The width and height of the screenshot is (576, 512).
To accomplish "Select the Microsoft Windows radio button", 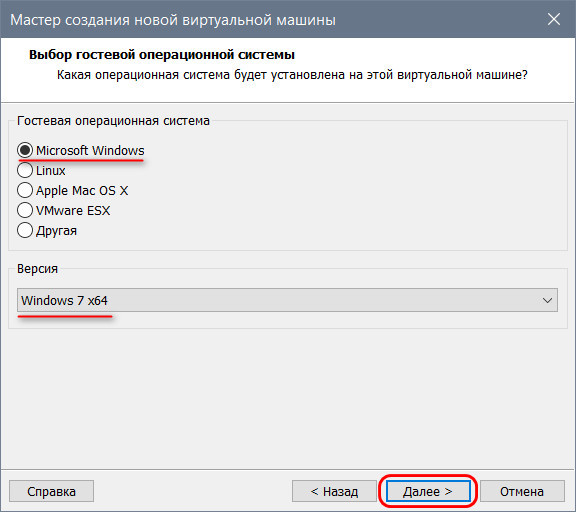I will (x=25, y=150).
